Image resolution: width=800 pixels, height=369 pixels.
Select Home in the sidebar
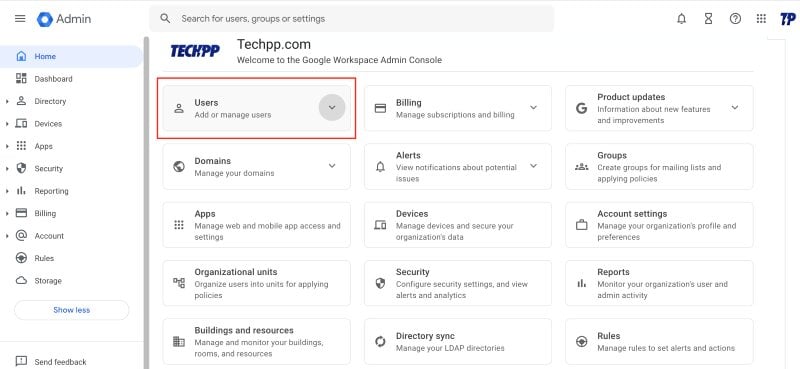[x=71, y=56]
